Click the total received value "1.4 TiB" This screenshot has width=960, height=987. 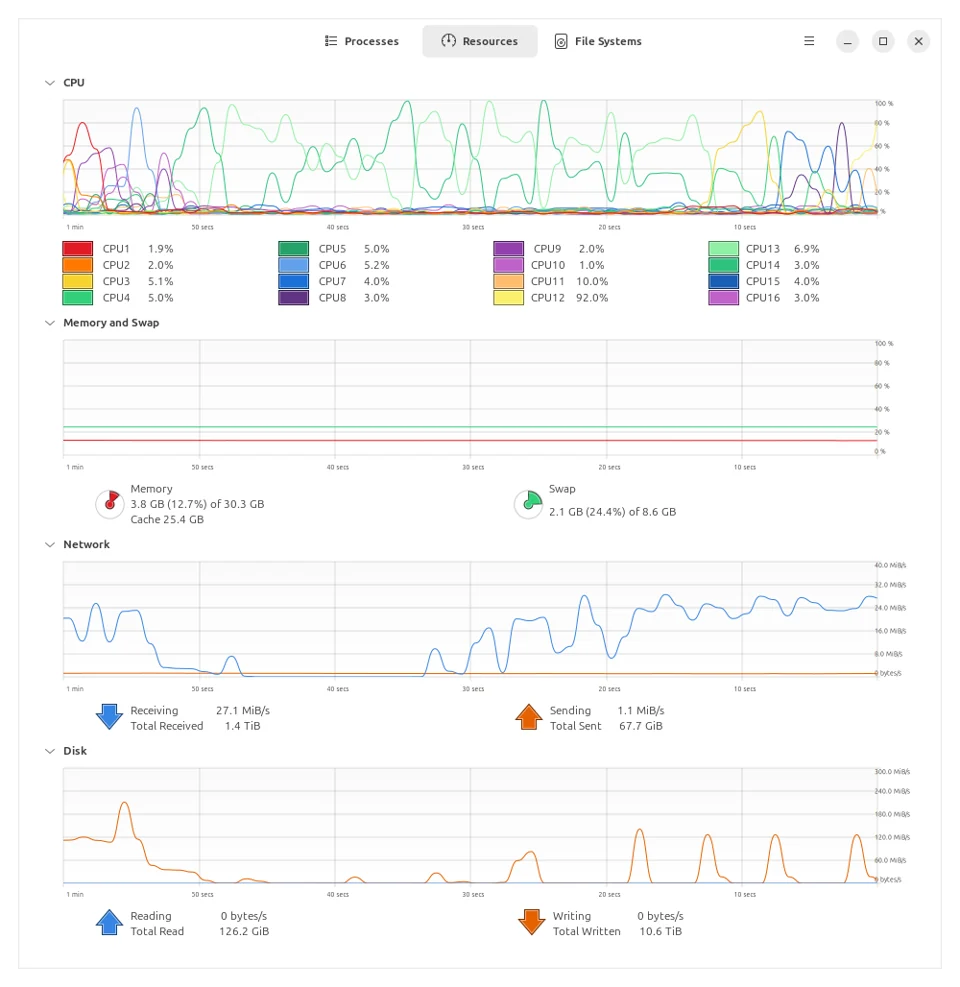242,726
